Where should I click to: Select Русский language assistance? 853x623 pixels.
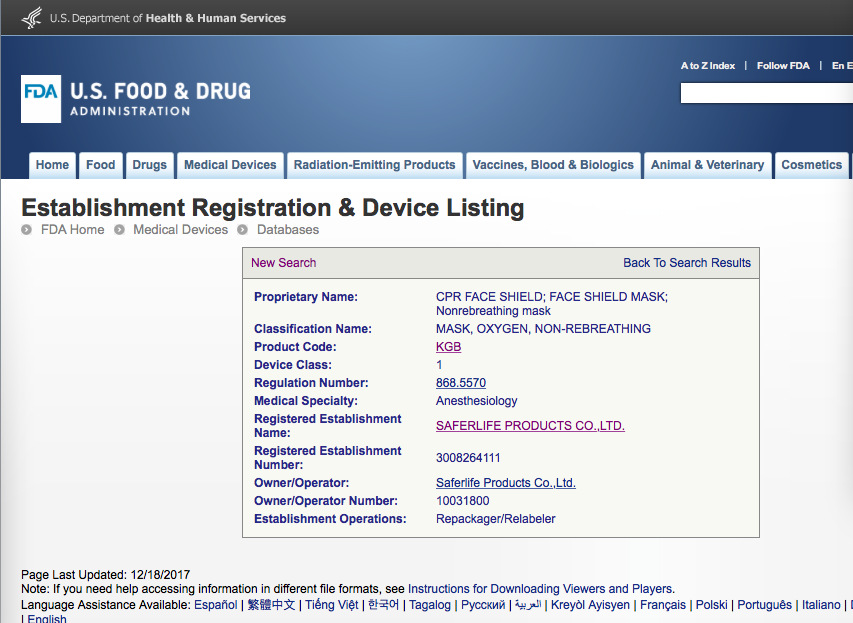[483, 605]
